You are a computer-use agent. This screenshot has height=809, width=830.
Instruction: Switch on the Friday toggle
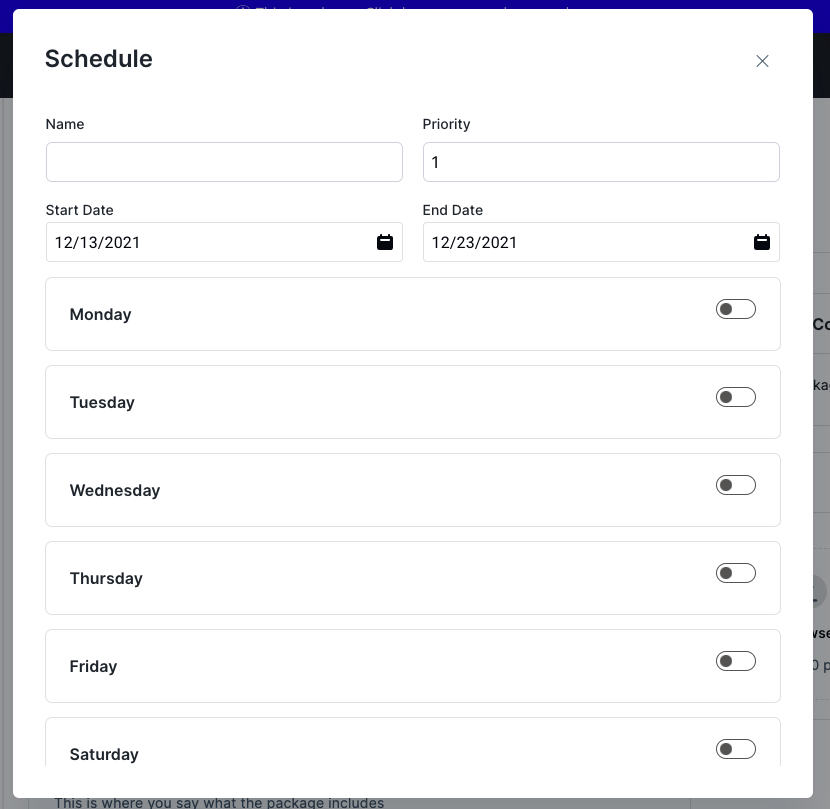(735, 662)
